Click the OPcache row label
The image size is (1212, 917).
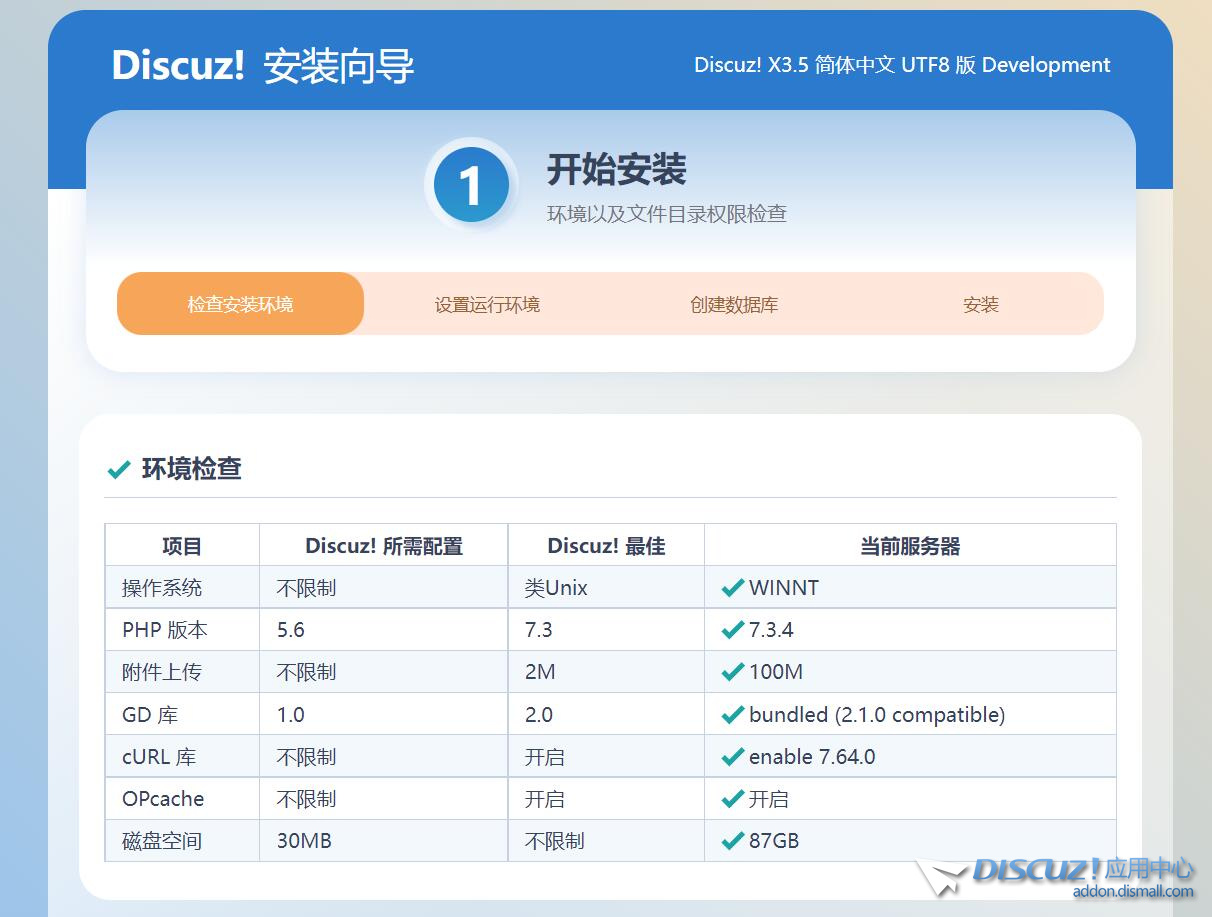point(163,799)
